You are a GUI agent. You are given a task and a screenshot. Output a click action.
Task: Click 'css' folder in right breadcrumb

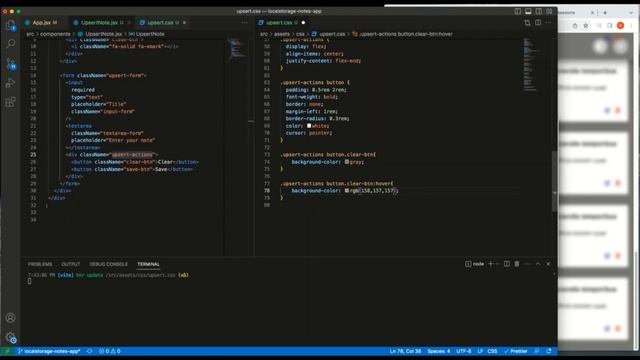click(300, 34)
